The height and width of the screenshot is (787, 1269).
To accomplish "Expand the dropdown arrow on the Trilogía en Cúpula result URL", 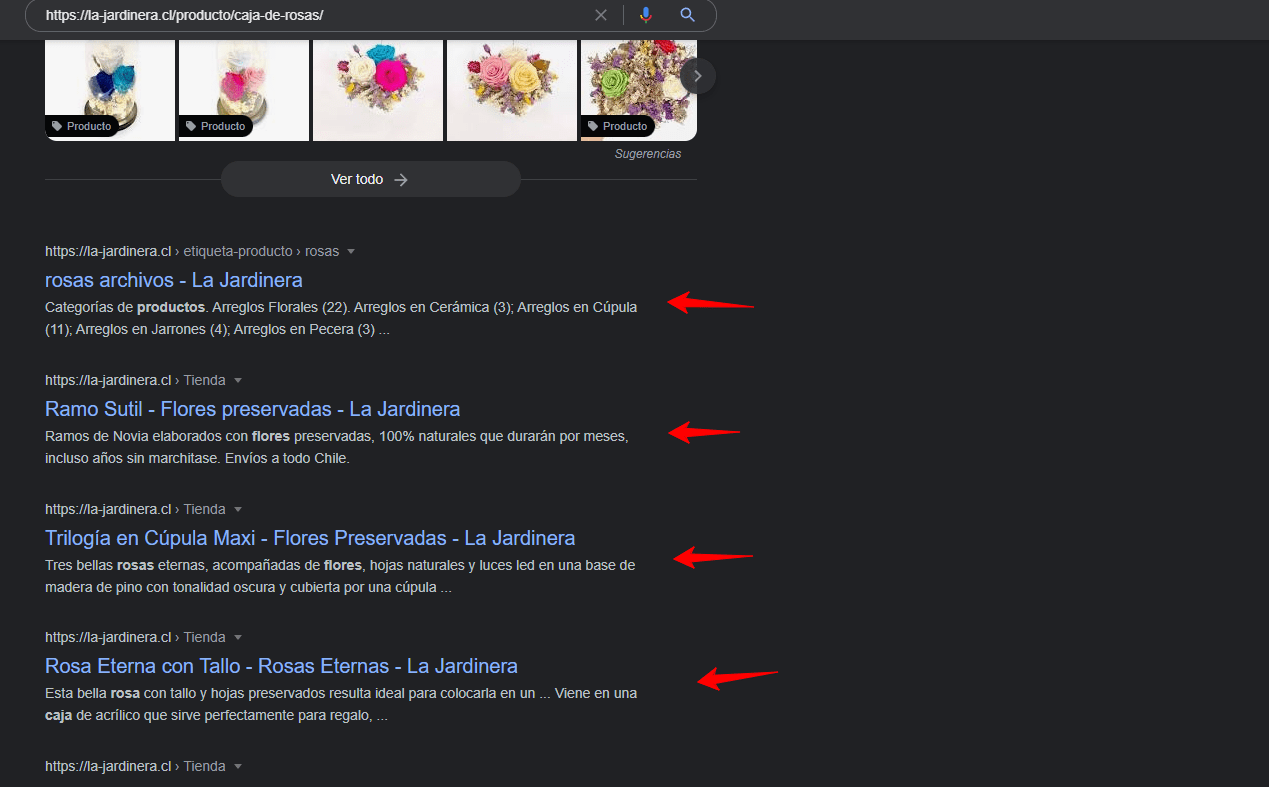I will (238, 510).
